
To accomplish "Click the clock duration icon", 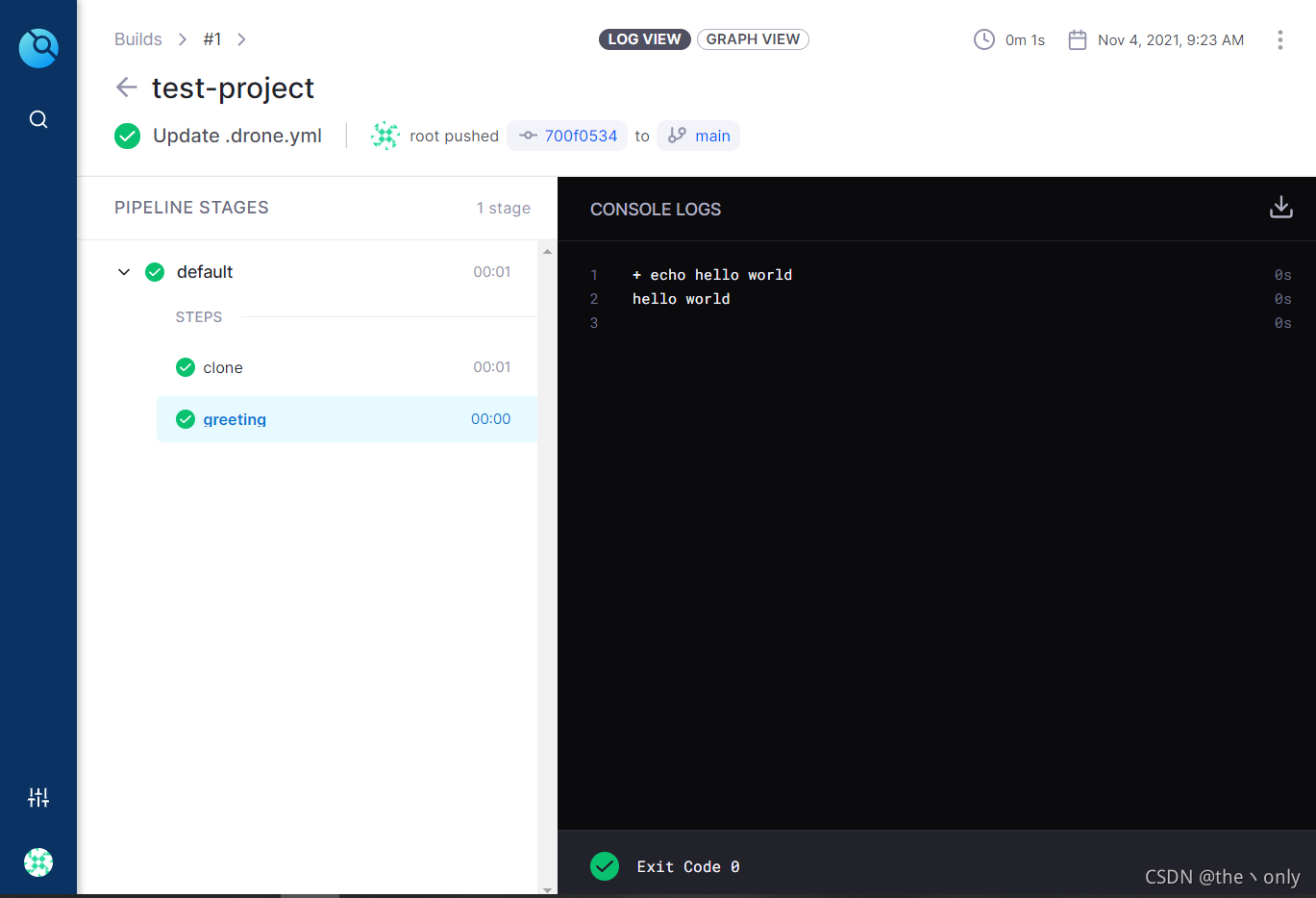I will coord(984,39).
